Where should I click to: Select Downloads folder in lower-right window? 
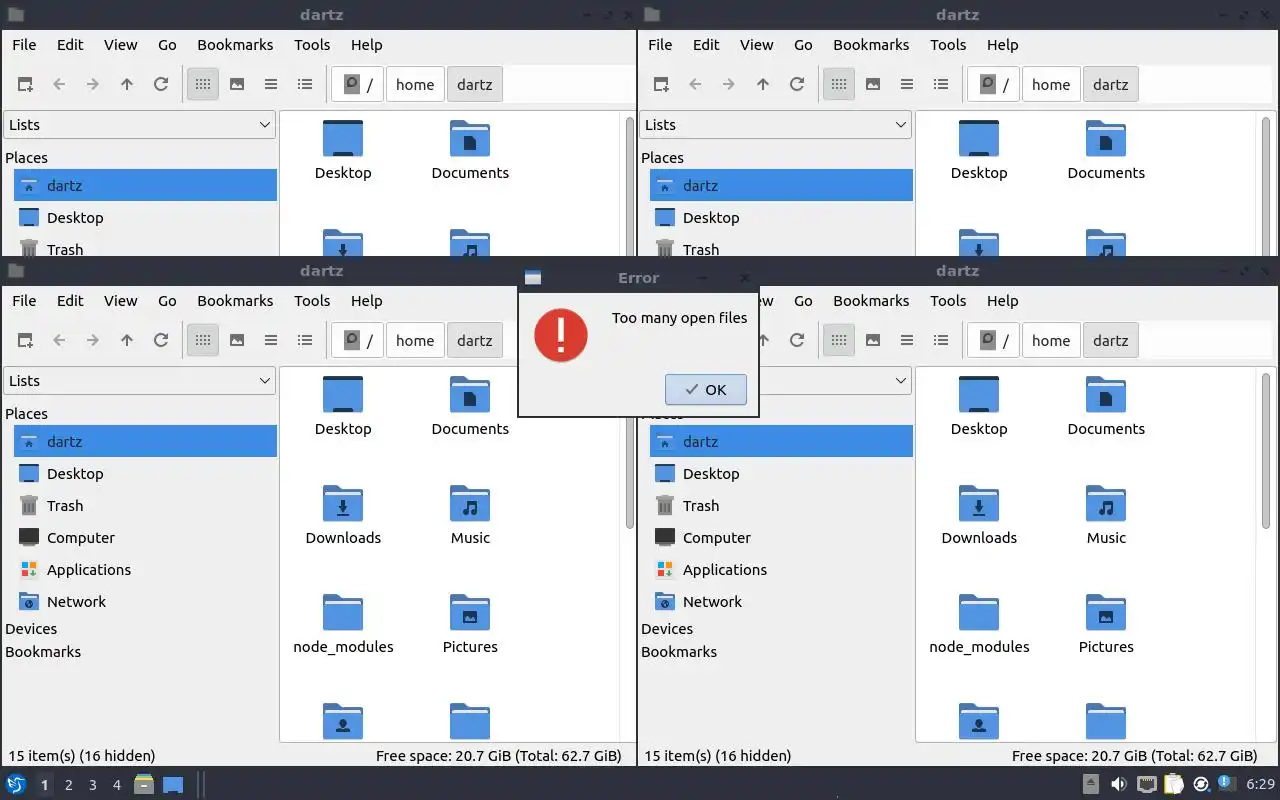(979, 516)
